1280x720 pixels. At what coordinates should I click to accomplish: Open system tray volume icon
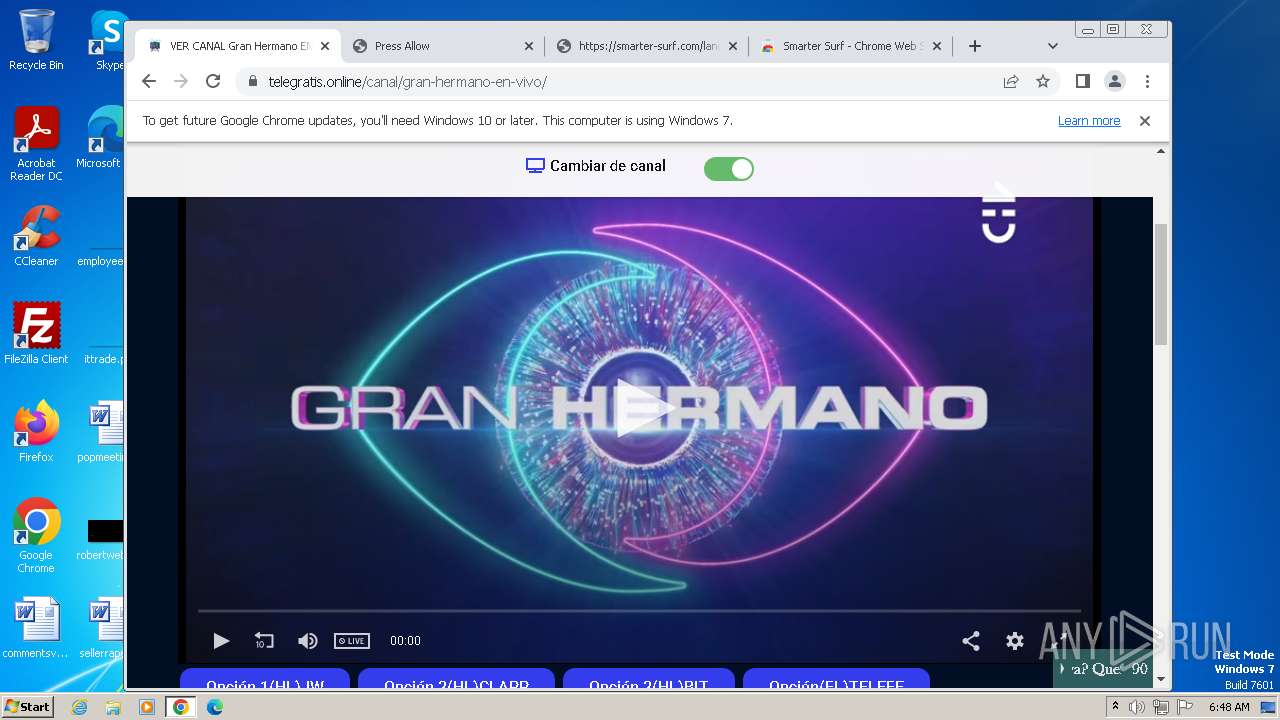click(1137, 707)
